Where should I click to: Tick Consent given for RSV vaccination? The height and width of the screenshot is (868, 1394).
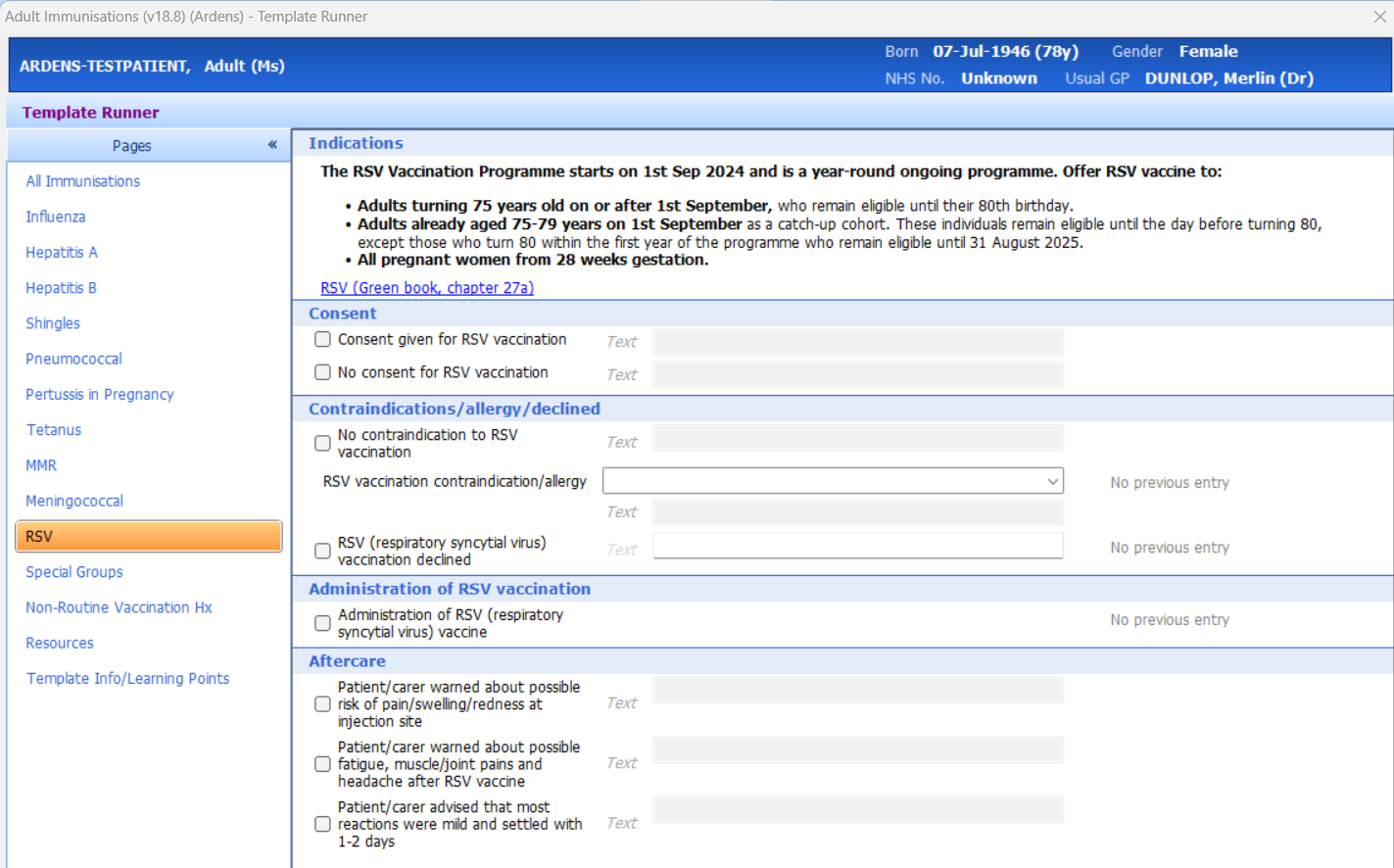(322, 340)
